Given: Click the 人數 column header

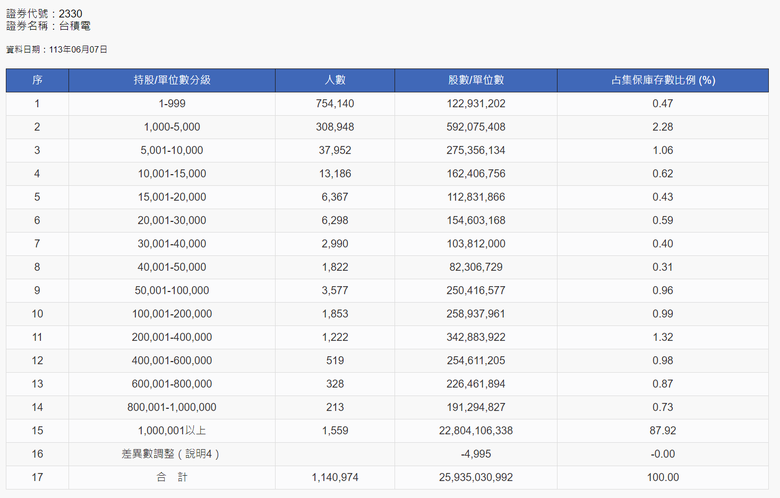Looking at the screenshot, I should [335, 80].
